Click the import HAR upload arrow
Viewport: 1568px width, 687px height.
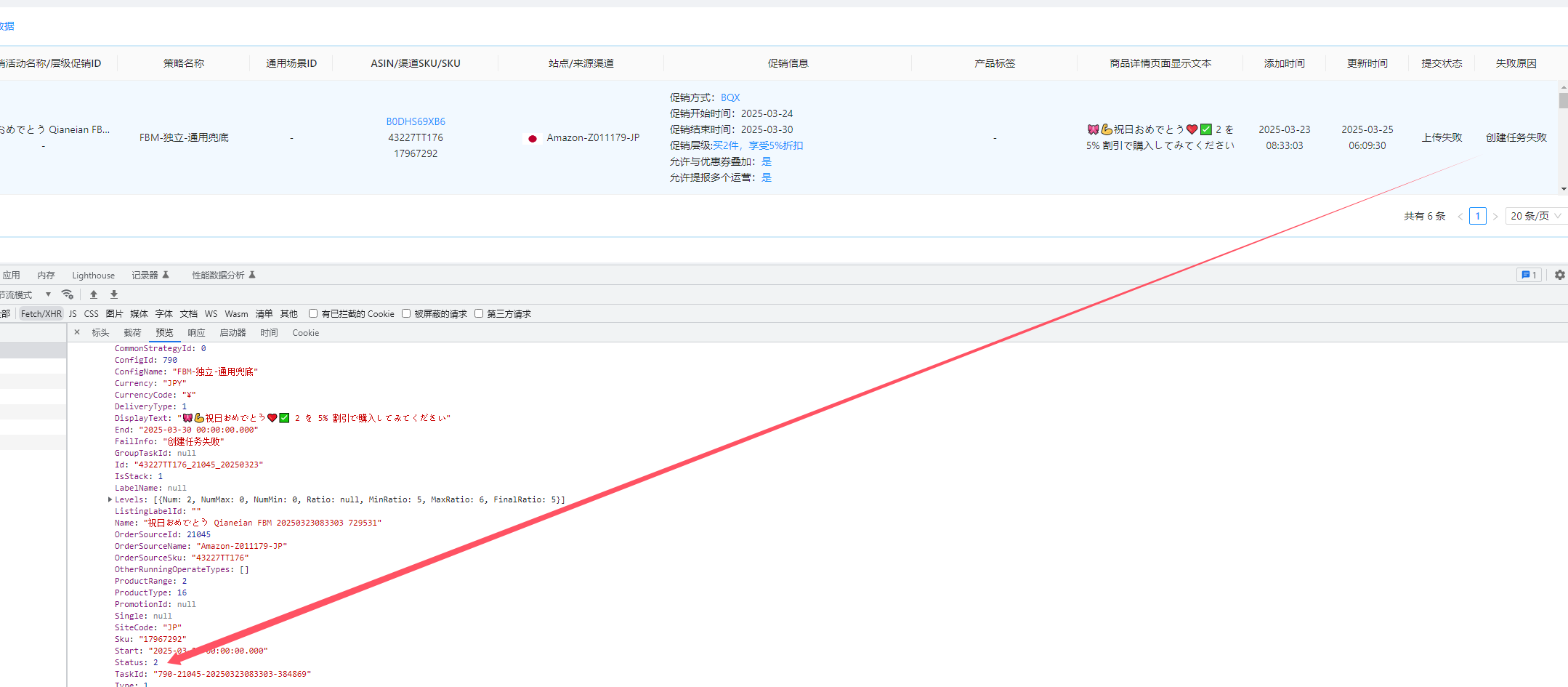click(93, 294)
